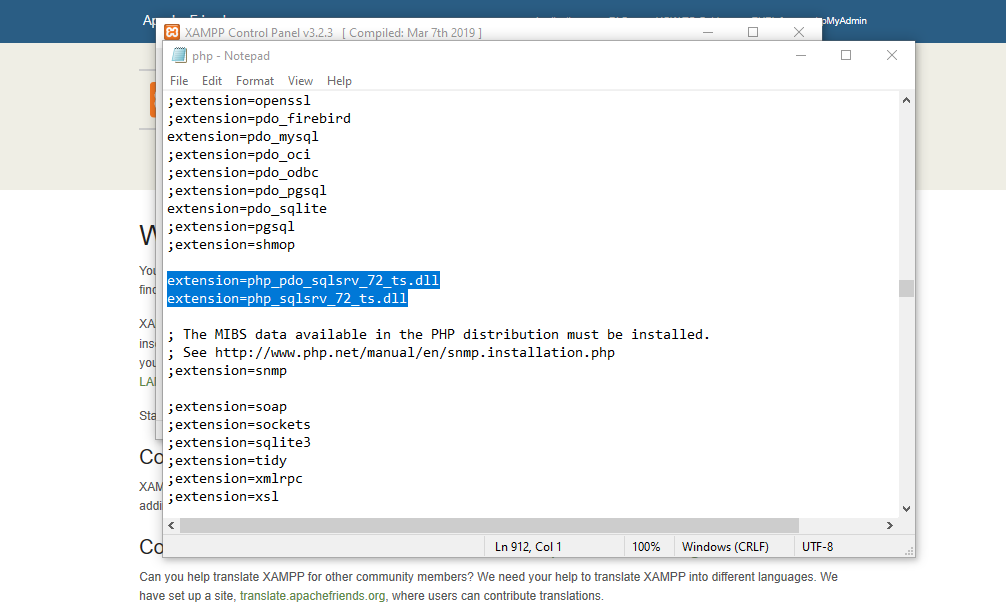The width and height of the screenshot is (1006, 610).
Task: Click the line ';extension=shmop'
Action: tap(231, 244)
